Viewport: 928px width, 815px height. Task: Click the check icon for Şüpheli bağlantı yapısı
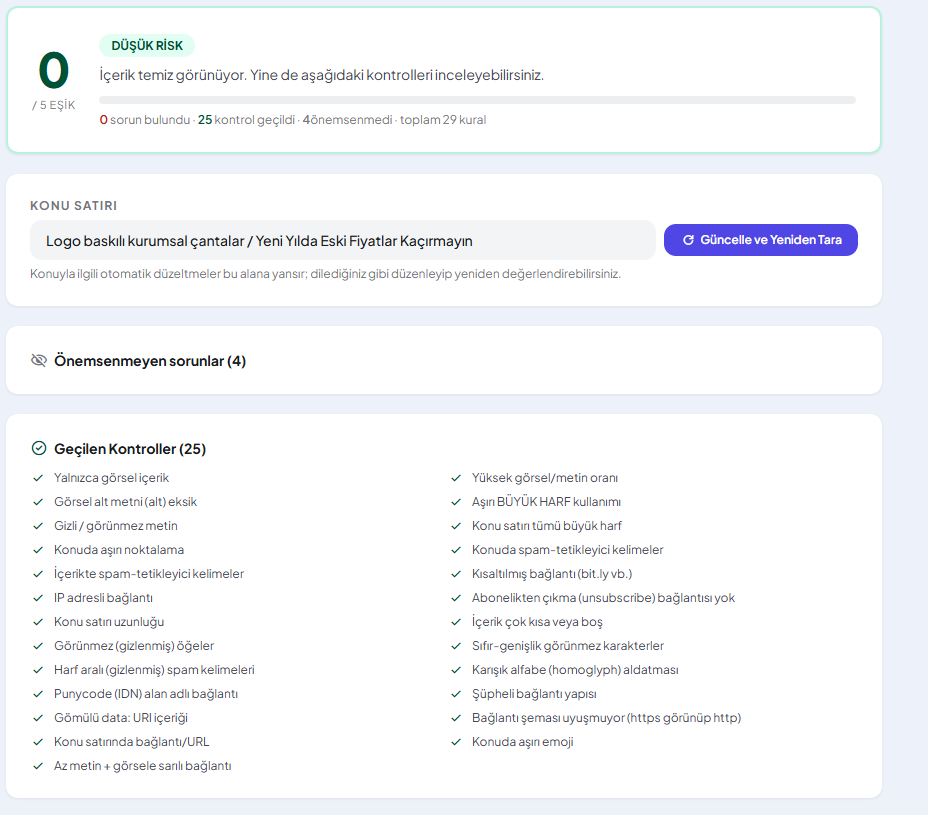tap(456, 694)
